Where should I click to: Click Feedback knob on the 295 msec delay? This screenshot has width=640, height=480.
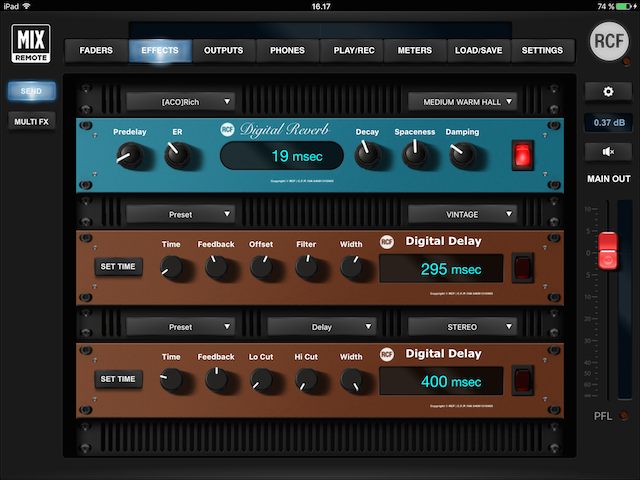click(x=216, y=268)
